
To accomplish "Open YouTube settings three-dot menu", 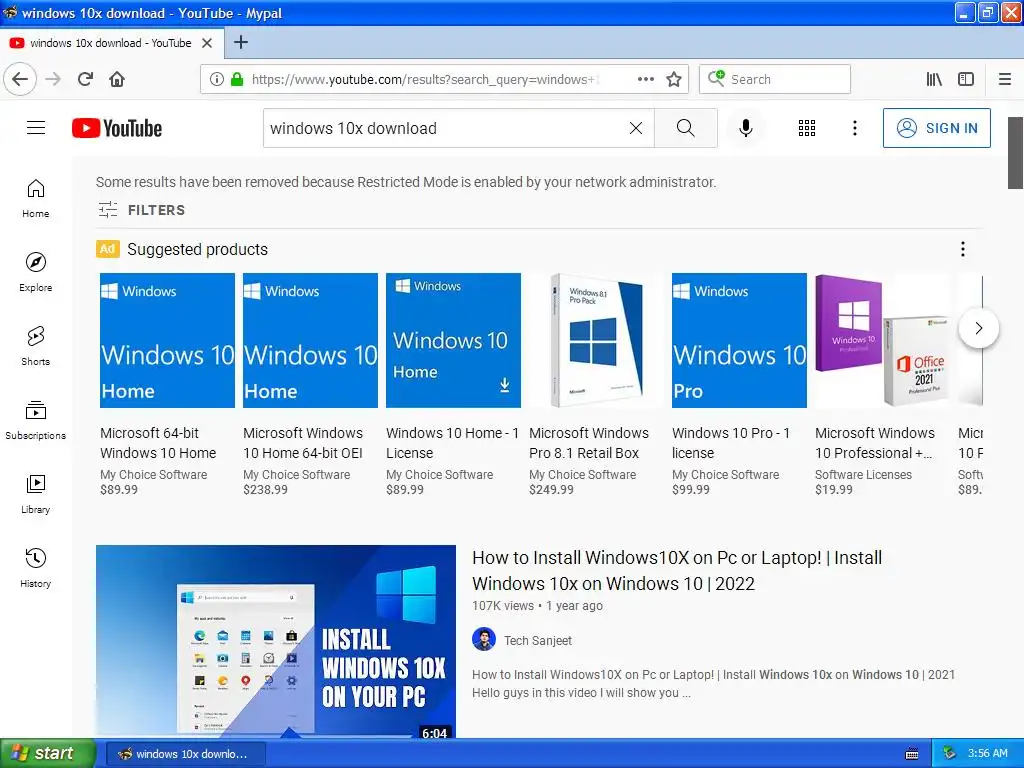I will [854, 128].
